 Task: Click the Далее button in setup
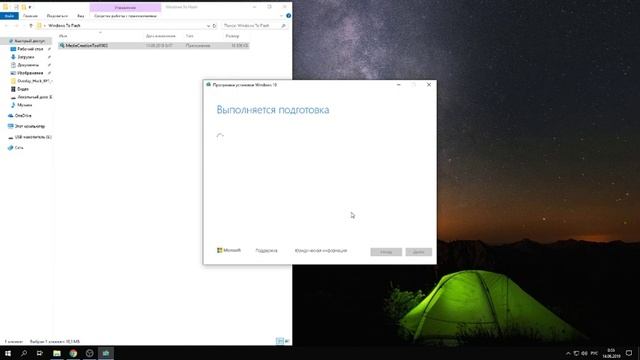coord(418,252)
